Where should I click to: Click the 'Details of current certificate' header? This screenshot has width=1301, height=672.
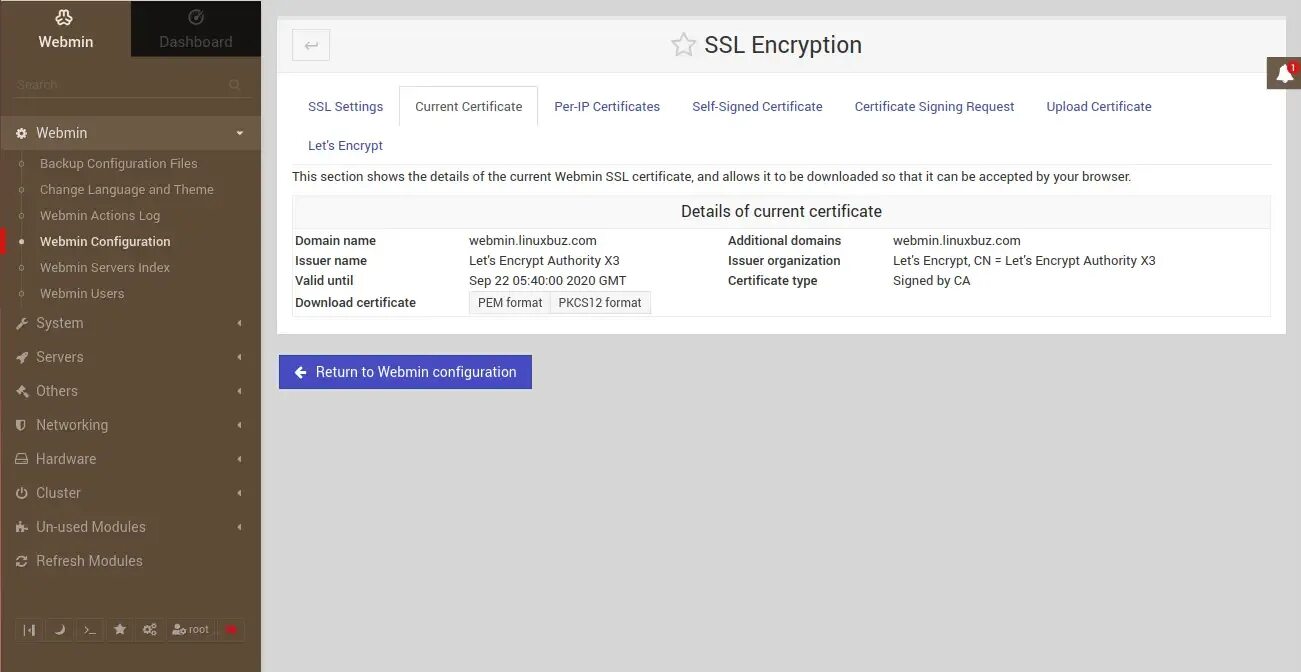click(x=781, y=212)
